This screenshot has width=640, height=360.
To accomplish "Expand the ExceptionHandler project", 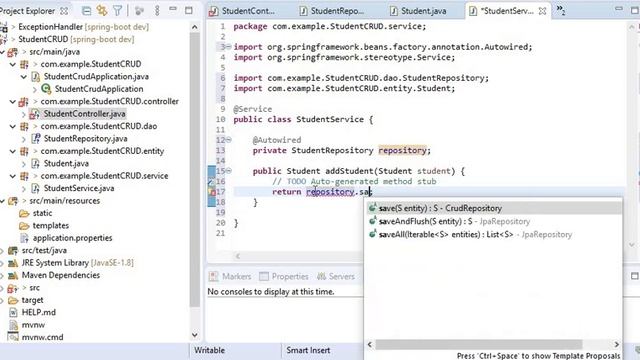I will 13,27.
